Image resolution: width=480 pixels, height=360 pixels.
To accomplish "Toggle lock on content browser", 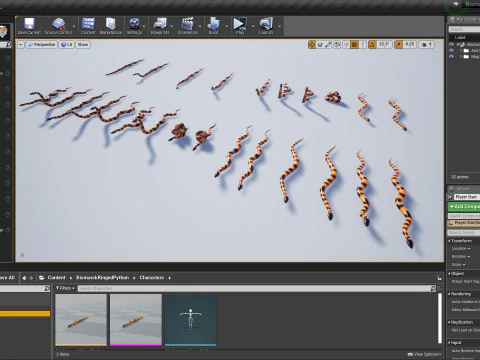I will click(439, 278).
